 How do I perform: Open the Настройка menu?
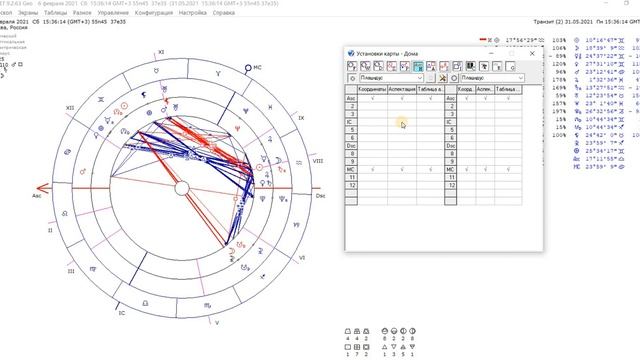click(x=193, y=13)
